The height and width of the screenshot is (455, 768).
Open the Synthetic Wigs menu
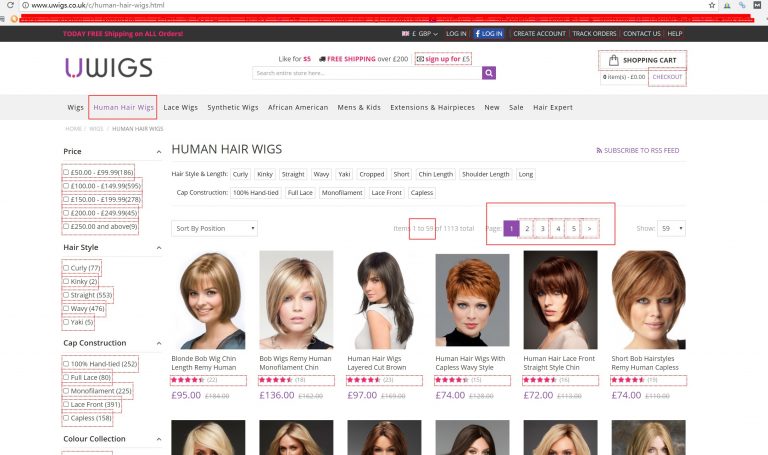(233, 107)
